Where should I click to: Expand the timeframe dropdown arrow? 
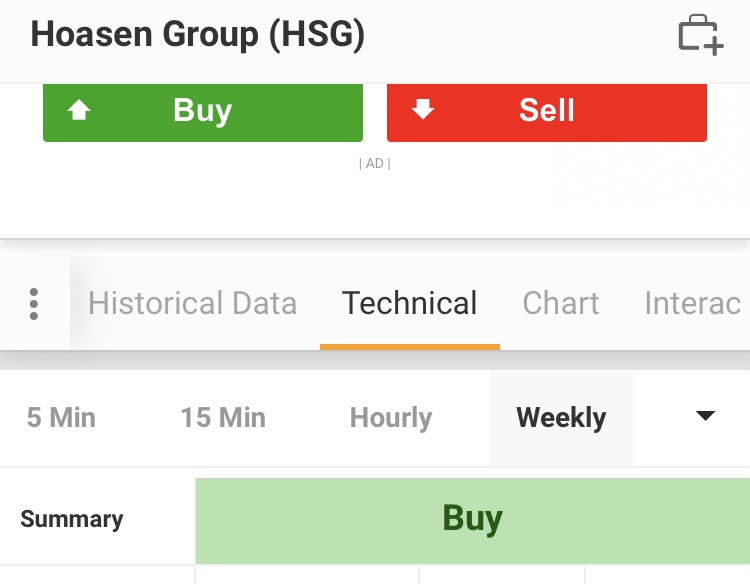705,416
